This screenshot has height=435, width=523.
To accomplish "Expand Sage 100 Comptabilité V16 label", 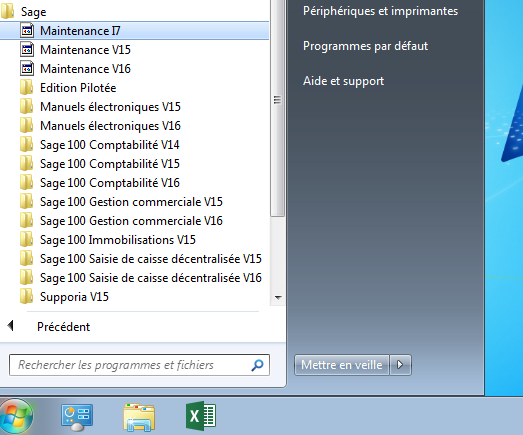I will pos(110,183).
